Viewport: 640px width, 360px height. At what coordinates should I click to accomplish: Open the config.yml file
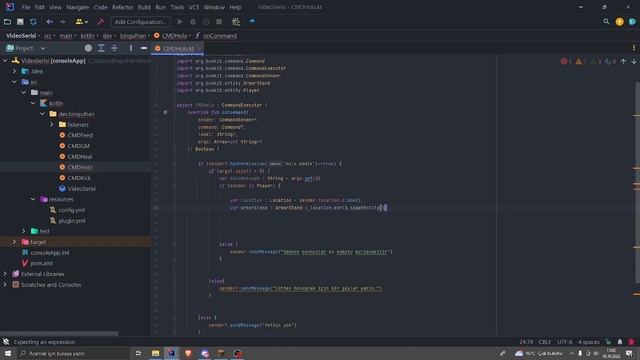(x=71, y=210)
